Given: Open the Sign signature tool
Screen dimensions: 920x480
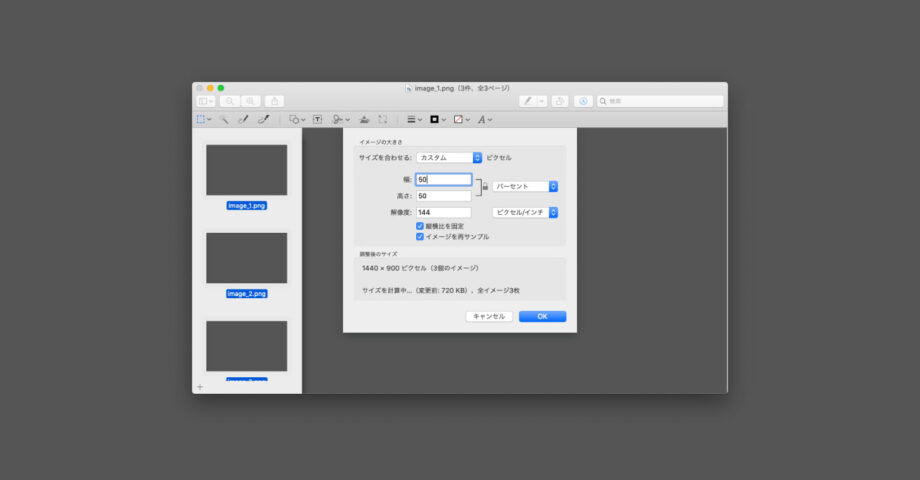Looking at the screenshot, I should click(x=340, y=119).
